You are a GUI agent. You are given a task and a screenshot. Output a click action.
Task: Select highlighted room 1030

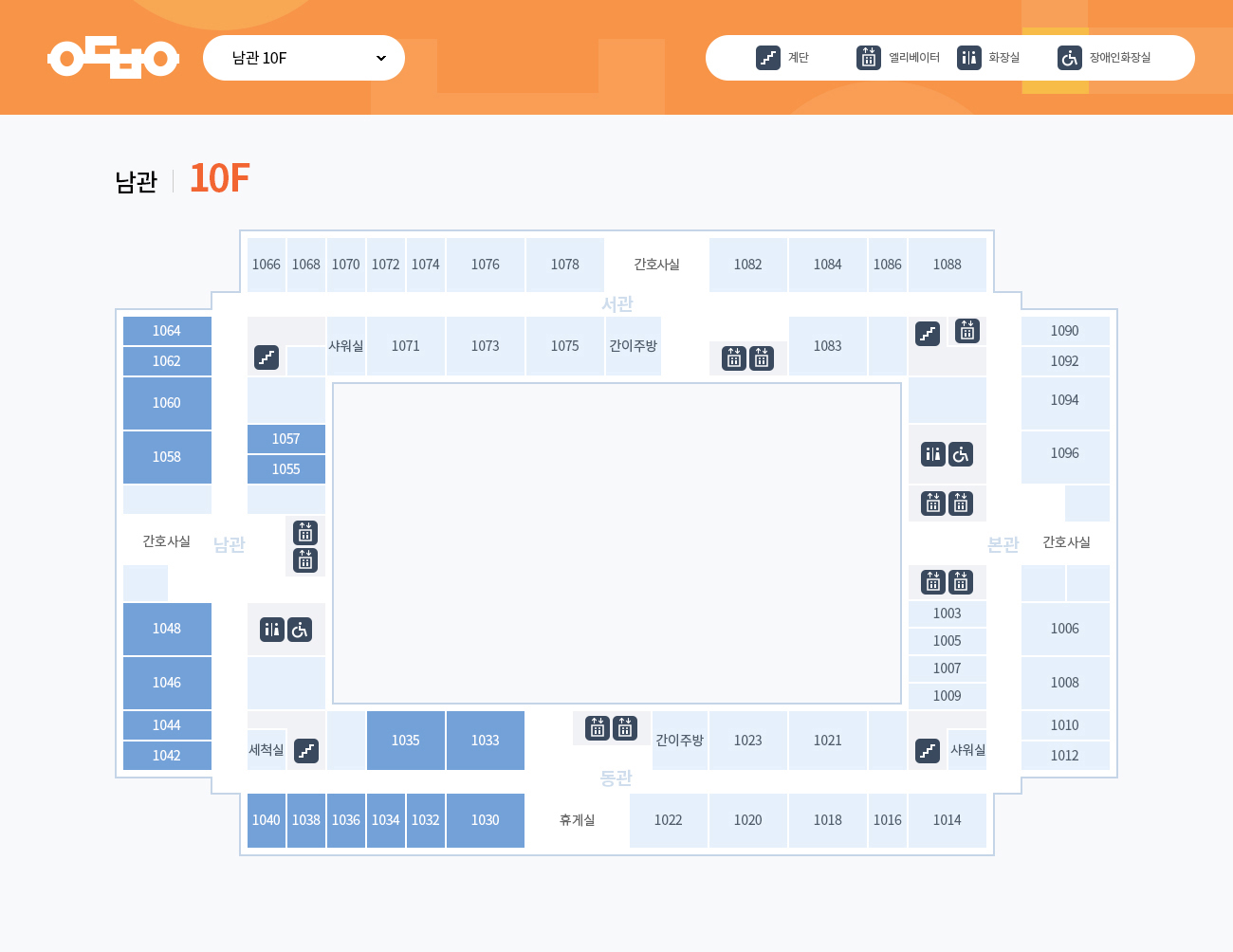click(x=486, y=820)
